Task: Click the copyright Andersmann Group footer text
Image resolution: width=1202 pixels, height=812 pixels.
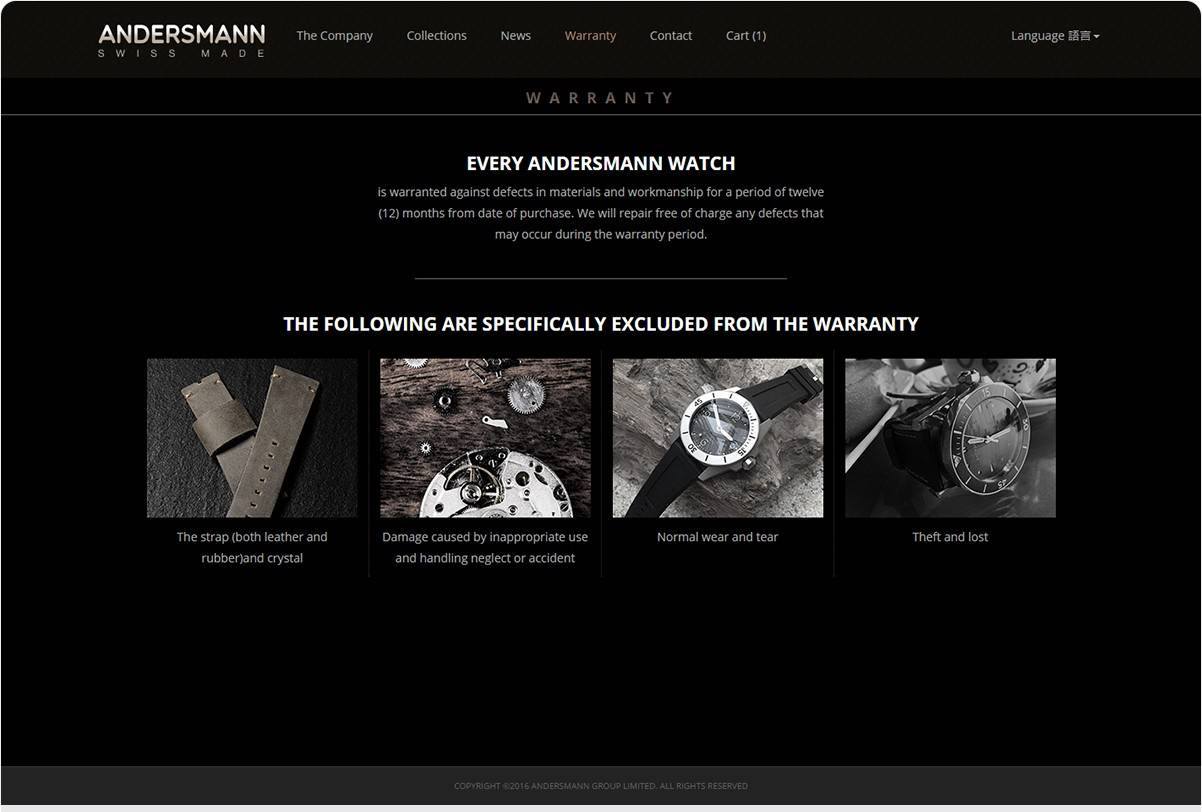Action: (601, 786)
